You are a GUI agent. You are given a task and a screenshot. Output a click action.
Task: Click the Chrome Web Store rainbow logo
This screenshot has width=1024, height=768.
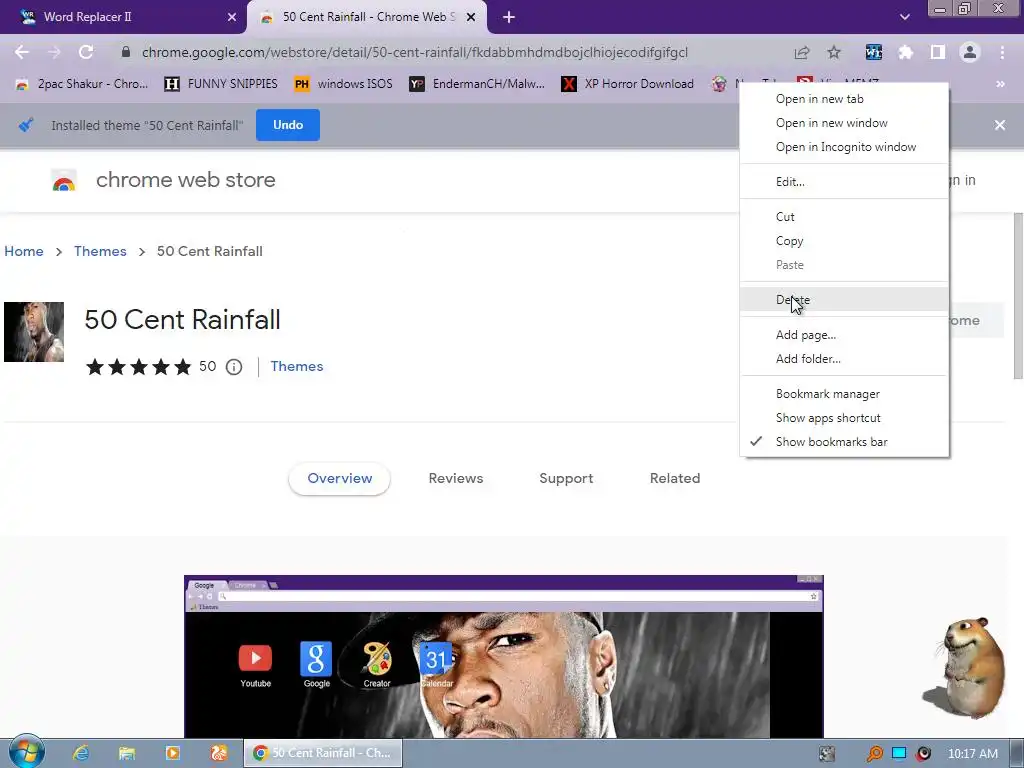pyautogui.click(x=64, y=181)
